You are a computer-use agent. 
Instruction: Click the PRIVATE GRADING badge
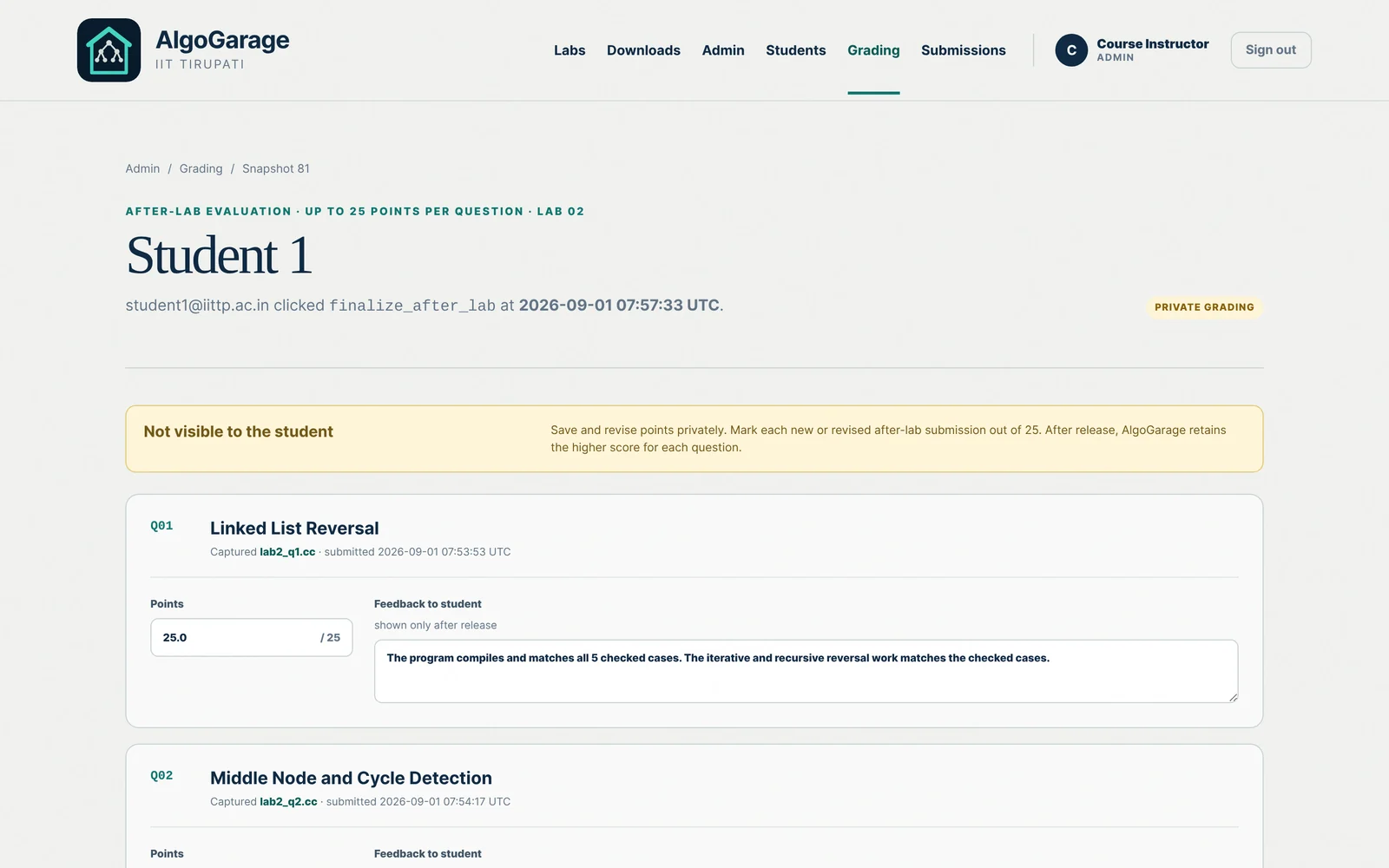[x=1204, y=307]
